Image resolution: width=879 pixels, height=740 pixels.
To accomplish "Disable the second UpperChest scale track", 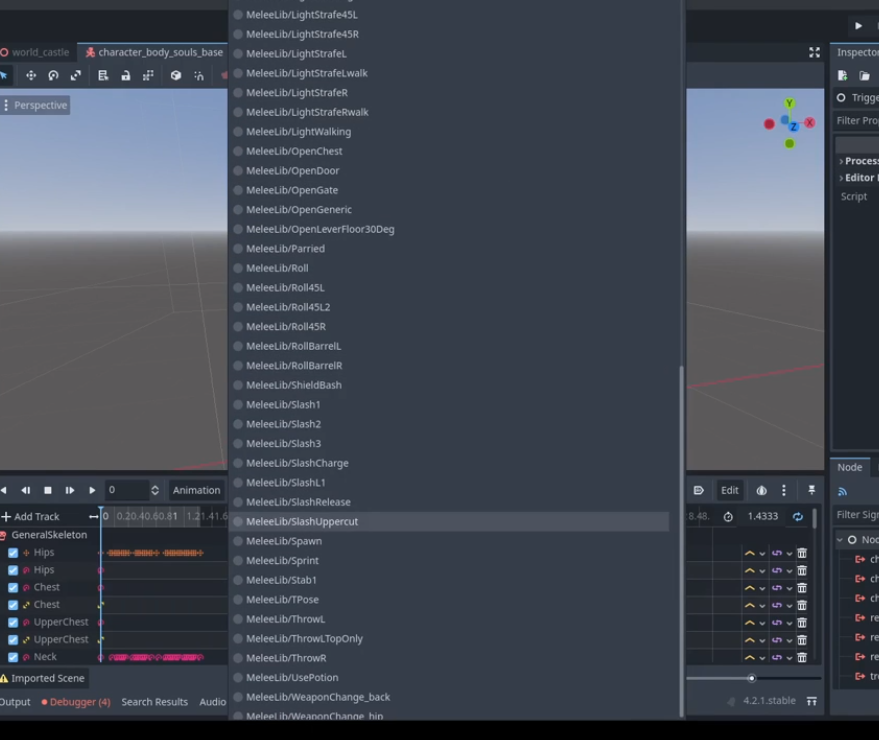I will [13, 640].
